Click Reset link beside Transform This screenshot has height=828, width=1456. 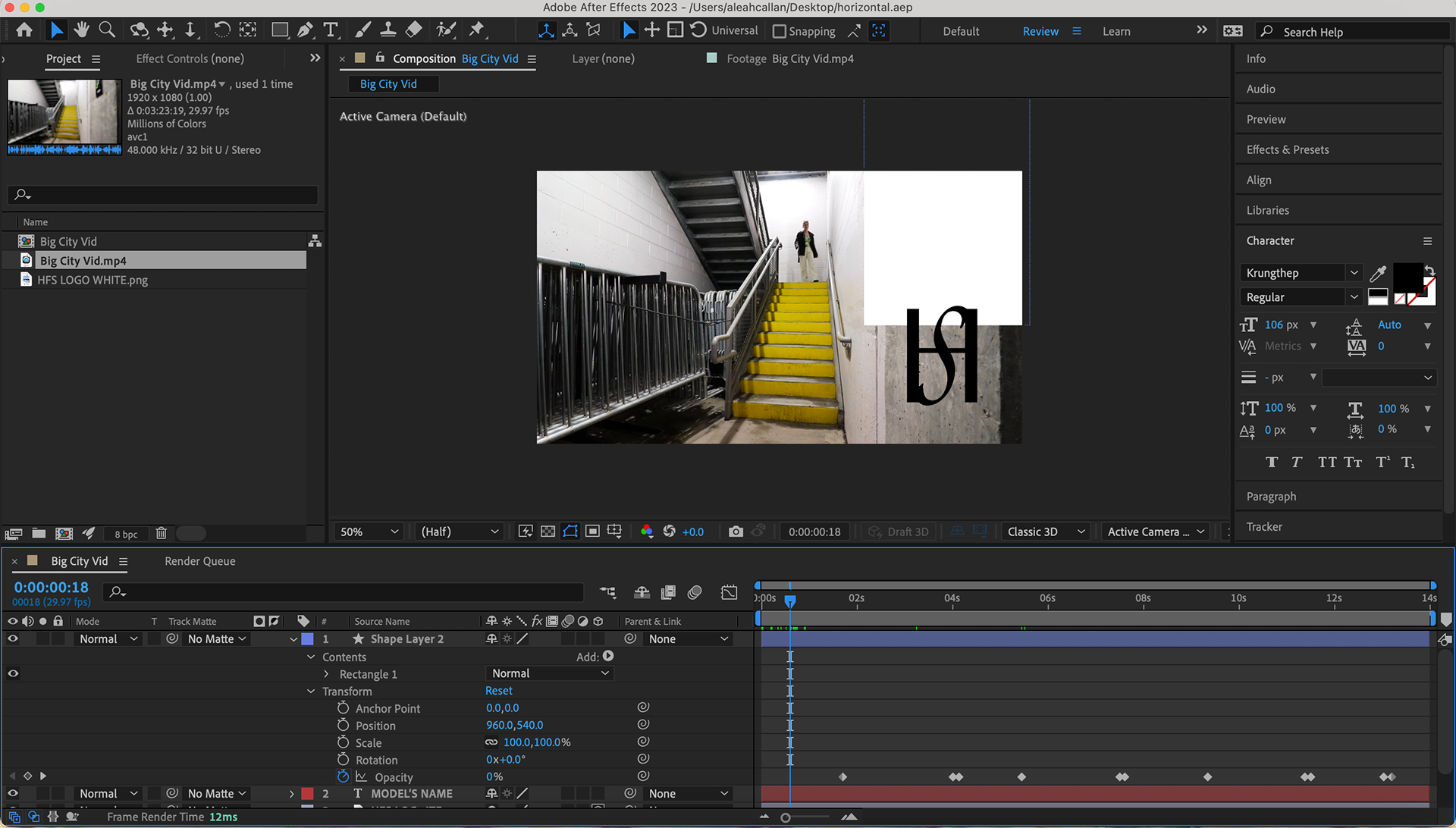(499, 691)
